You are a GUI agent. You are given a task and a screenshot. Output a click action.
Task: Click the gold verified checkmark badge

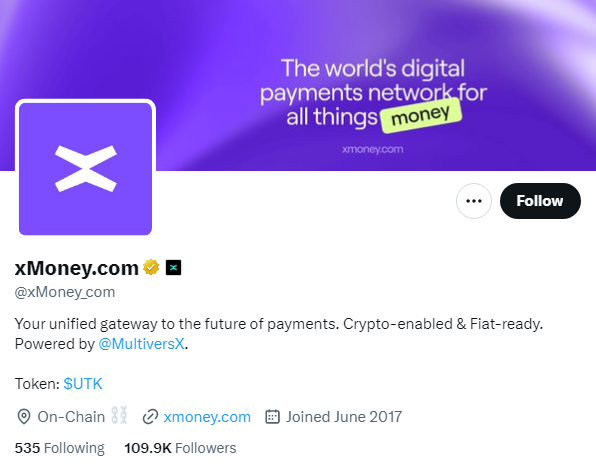click(151, 268)
